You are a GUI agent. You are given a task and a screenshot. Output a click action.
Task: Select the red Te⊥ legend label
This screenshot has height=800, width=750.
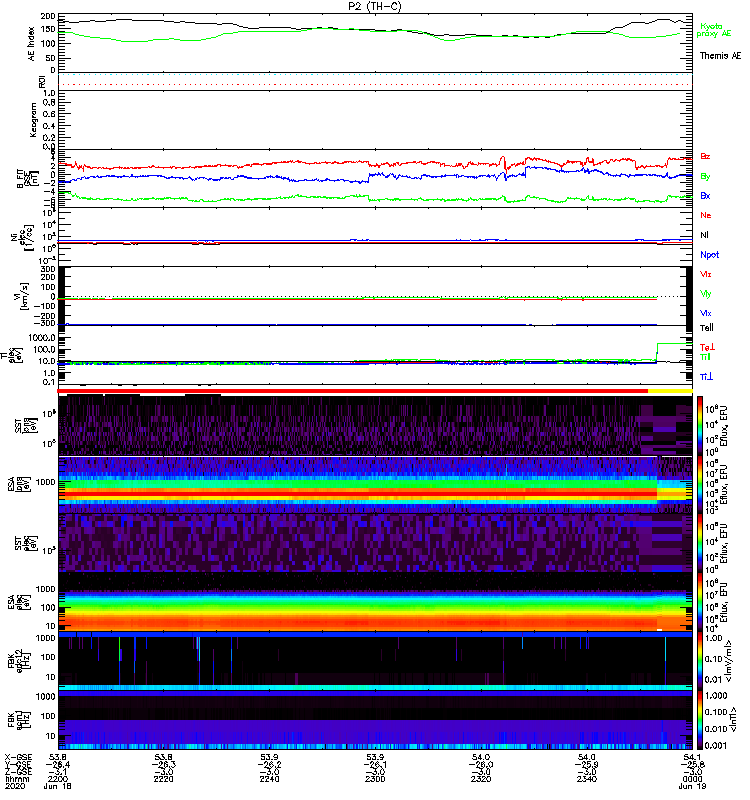[707, 347]
